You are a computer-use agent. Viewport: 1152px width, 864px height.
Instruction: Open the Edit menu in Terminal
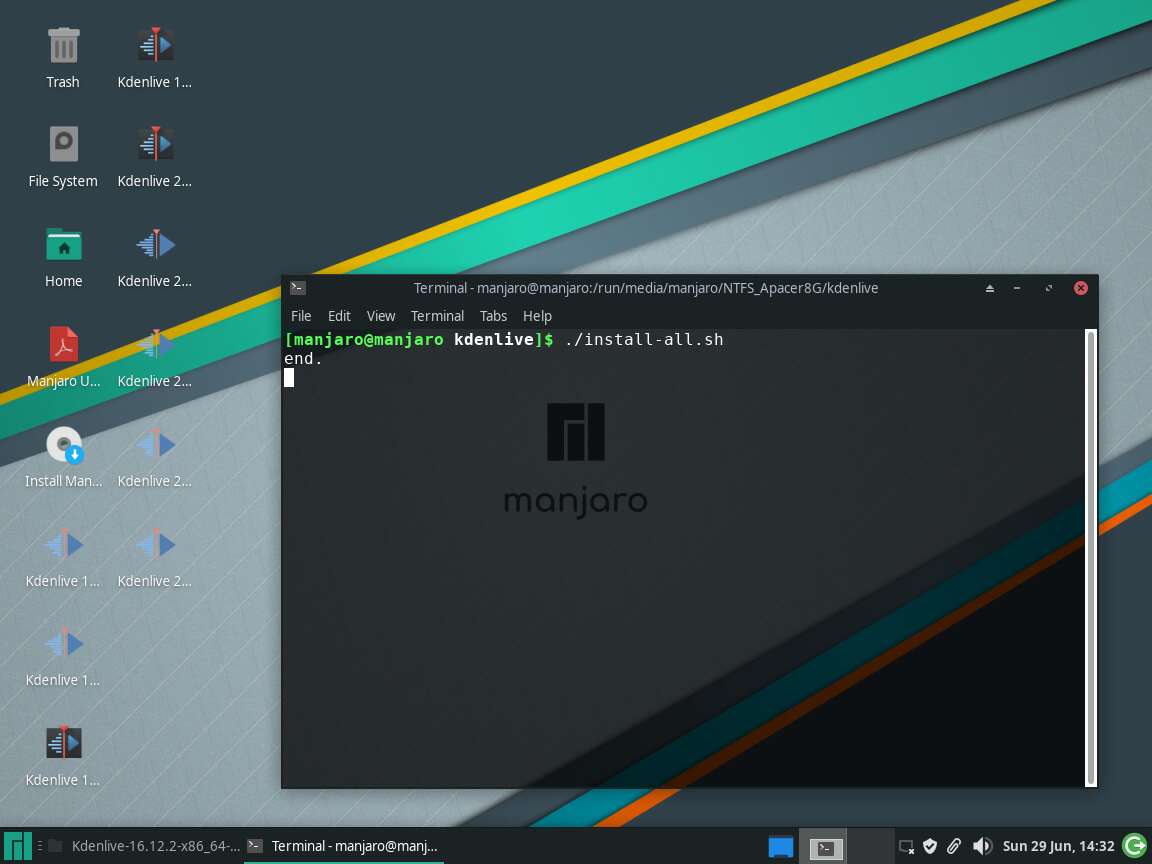[339, 316]
